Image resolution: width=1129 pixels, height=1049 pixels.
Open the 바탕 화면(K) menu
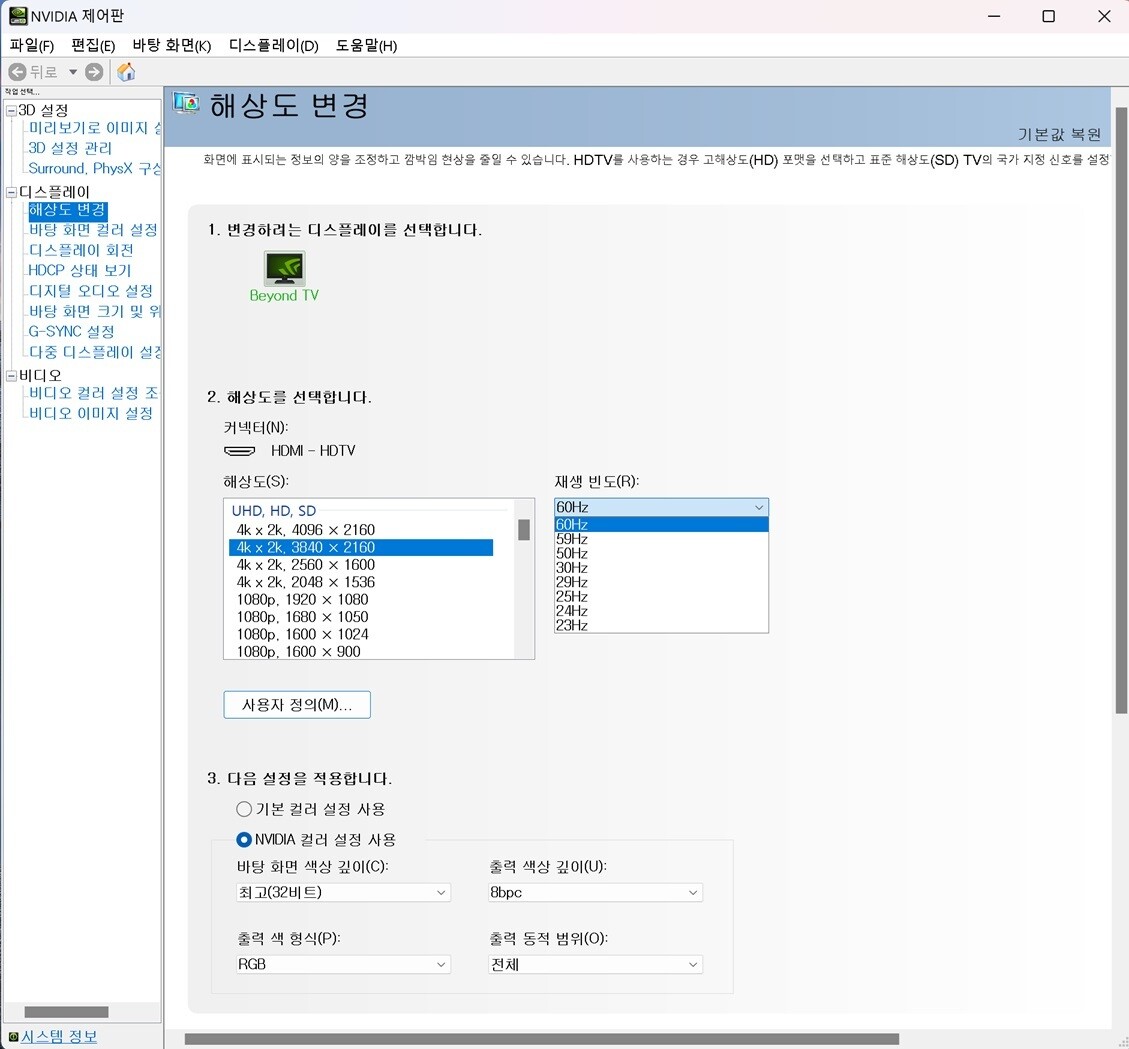[171, 45]
